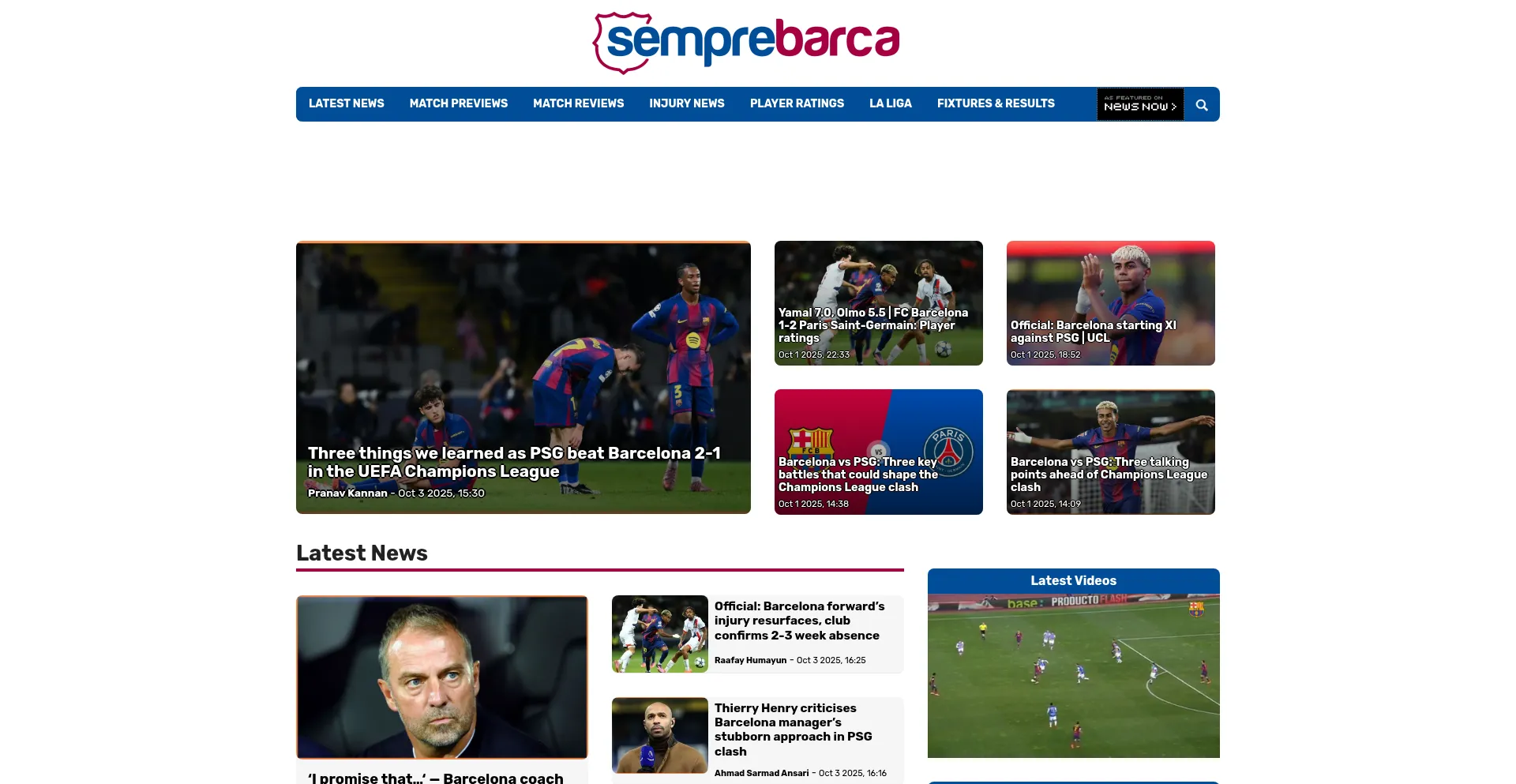Play the Latest Videos match clip

click(1074, 676)
